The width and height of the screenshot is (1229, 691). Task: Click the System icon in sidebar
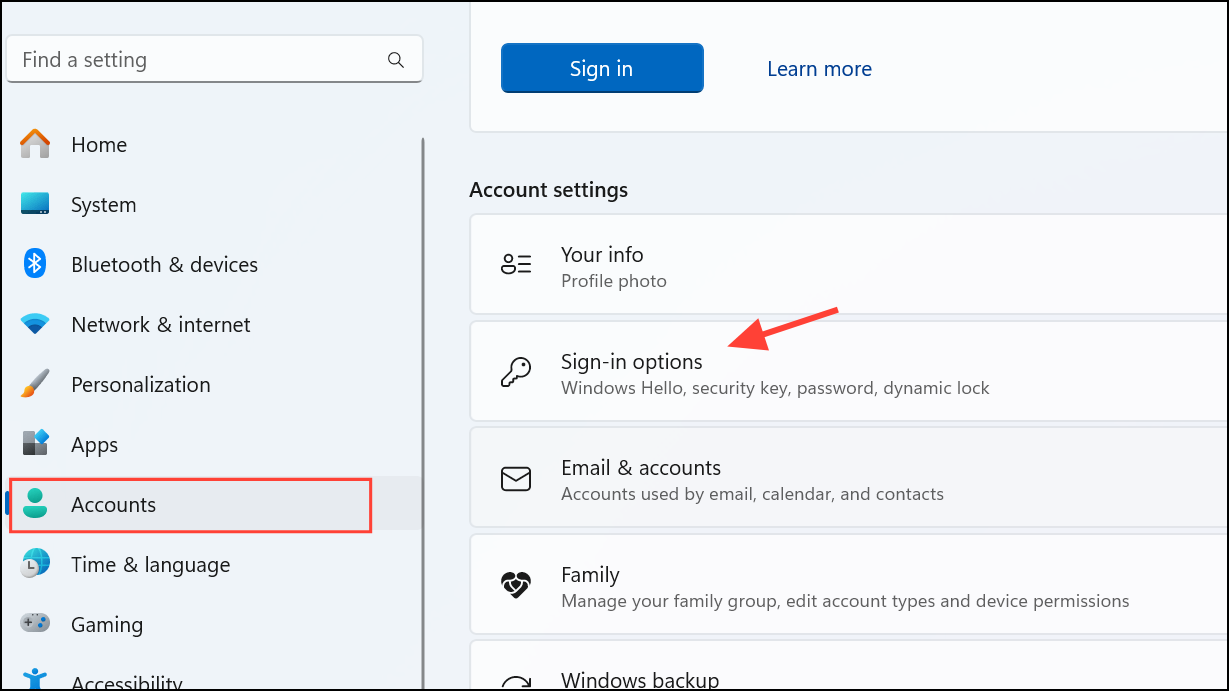click(x=35, y=204)
